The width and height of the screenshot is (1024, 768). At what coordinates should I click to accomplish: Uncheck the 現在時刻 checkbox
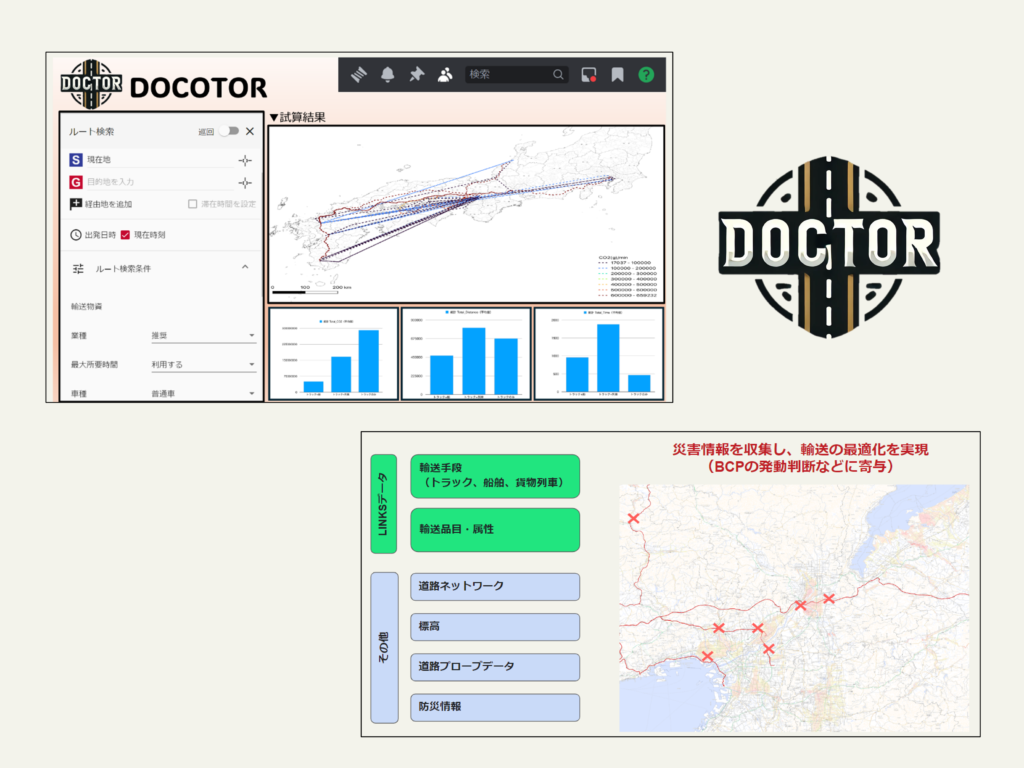coord(125,235)
